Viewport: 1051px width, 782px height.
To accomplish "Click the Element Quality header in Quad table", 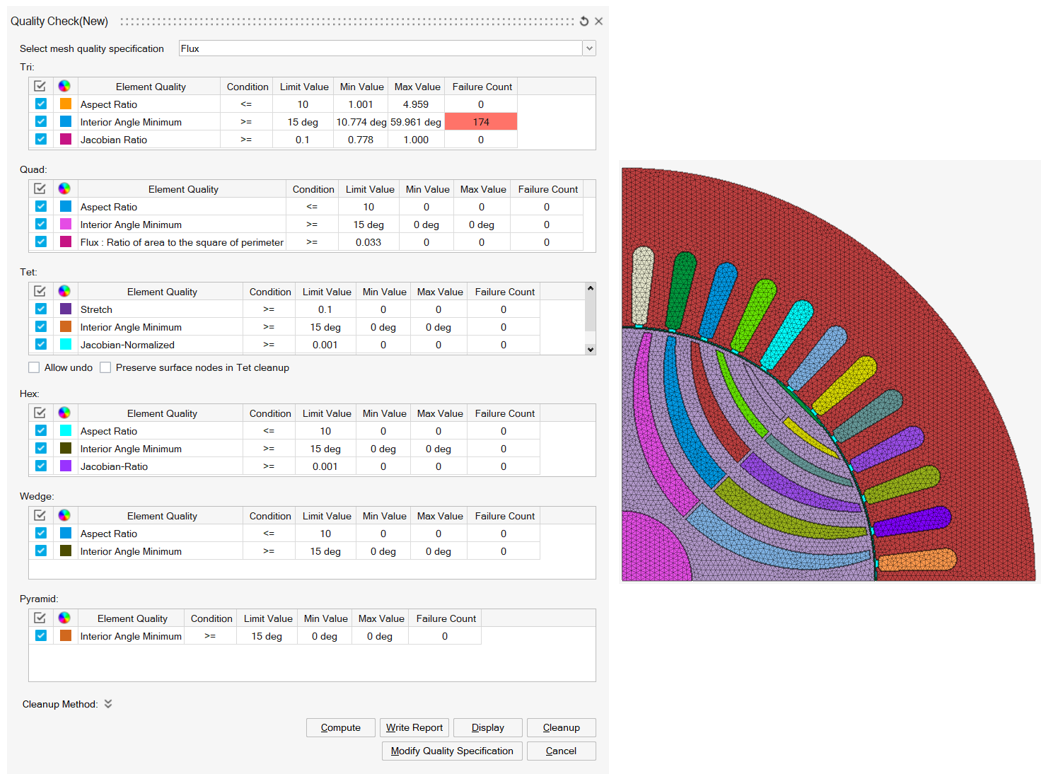I will coord(183,189).
